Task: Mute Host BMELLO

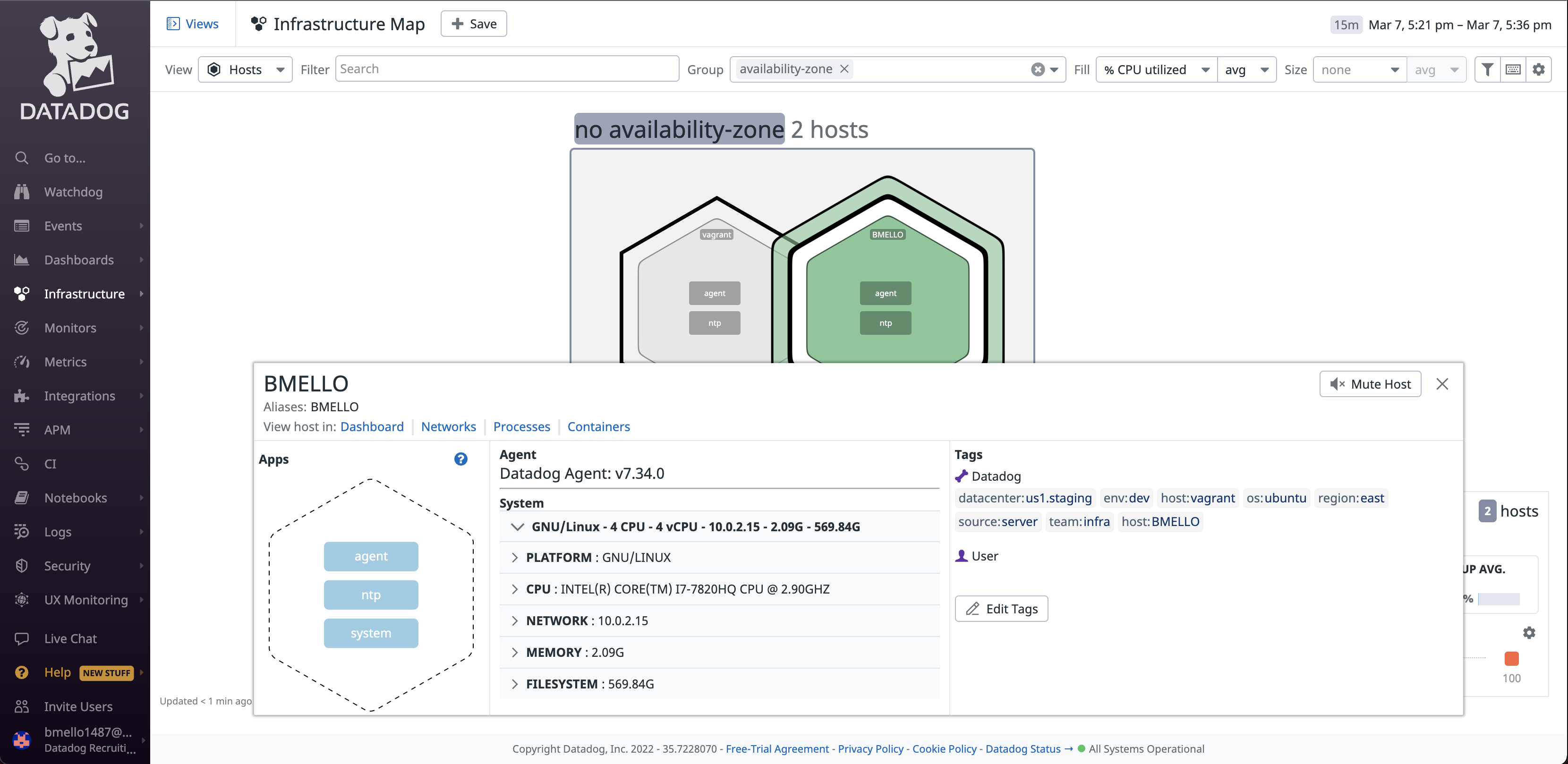Action: coord(1370,384)
